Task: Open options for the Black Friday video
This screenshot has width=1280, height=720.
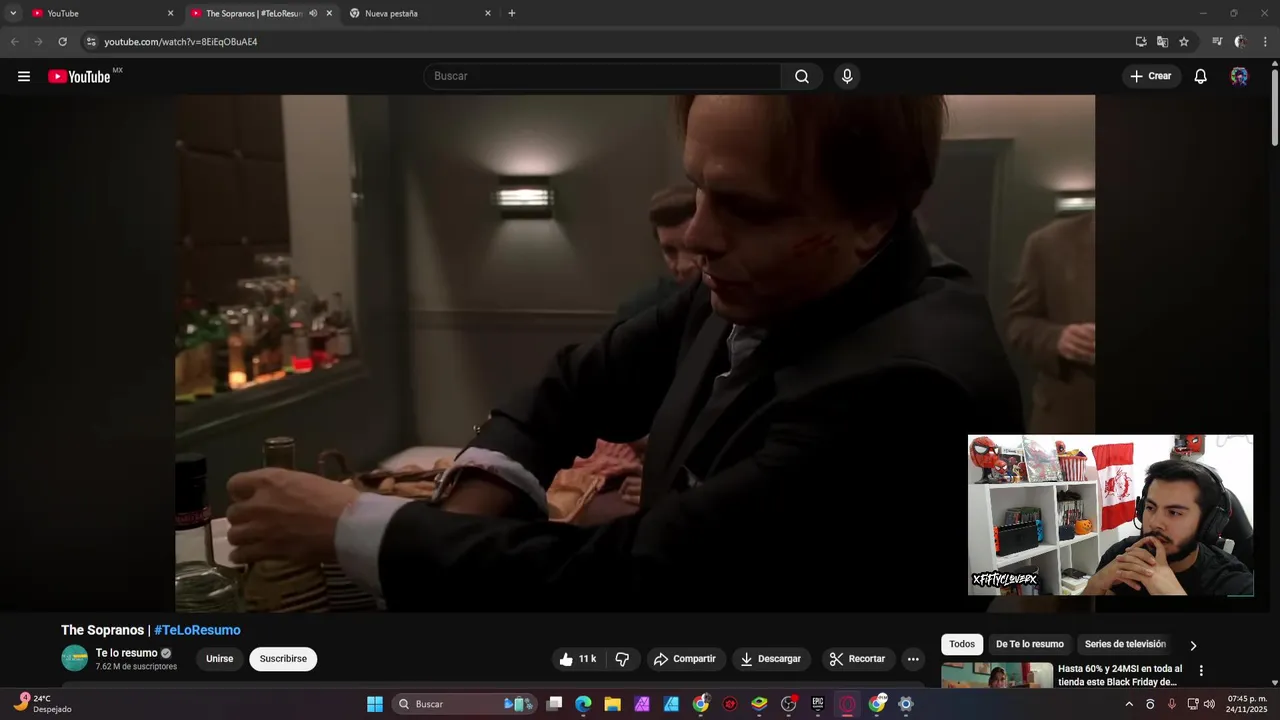Action: pyautogui.click(x=1201, y=671)
